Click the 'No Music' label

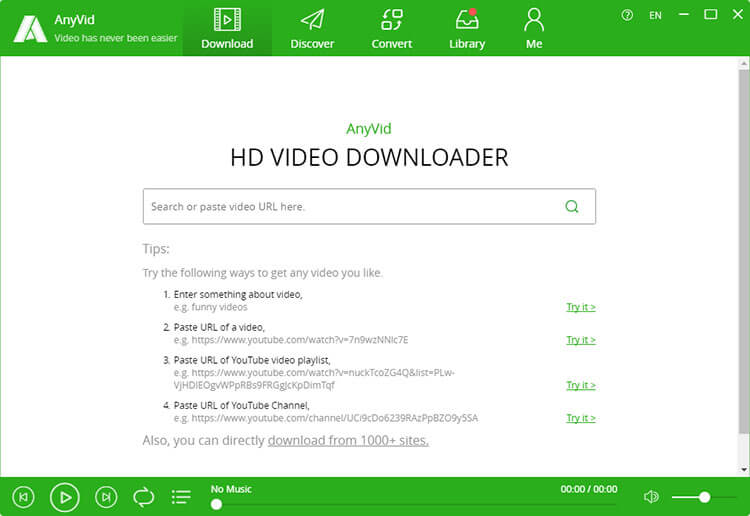pyautogui.click(x=231, y=489)
